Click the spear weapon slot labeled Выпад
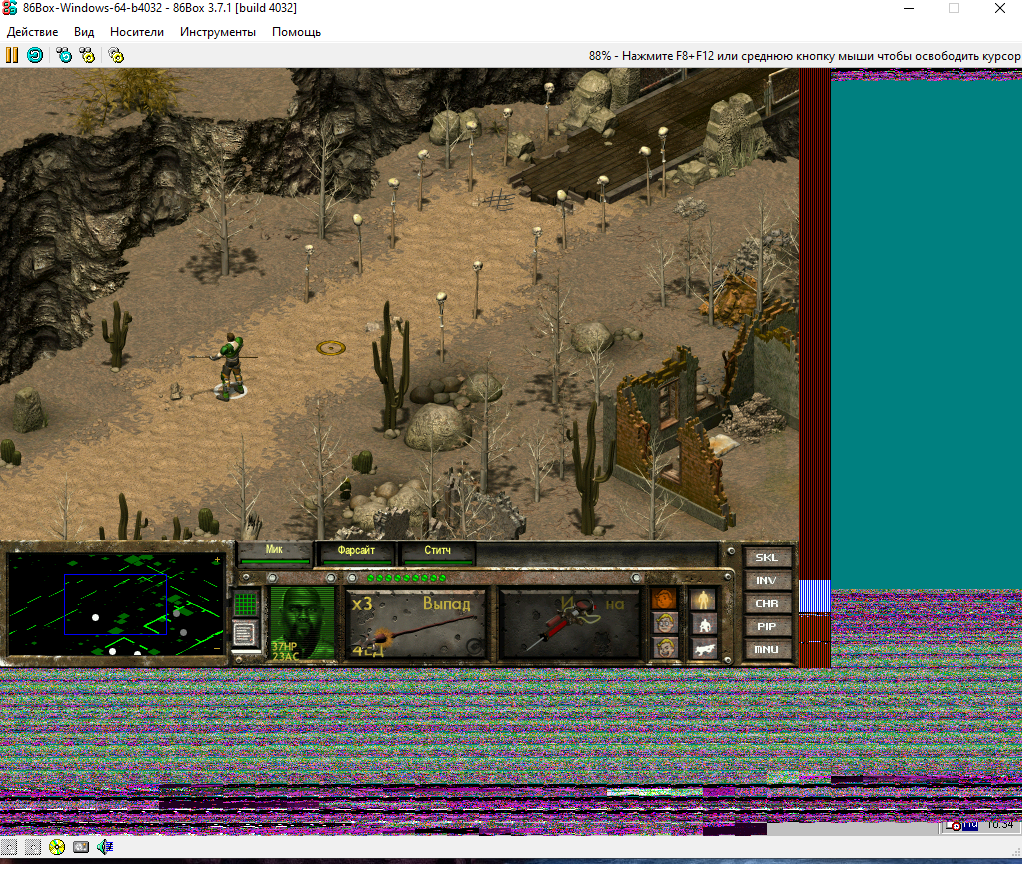Screen dimensions: 1023x879 click(416, 624)
